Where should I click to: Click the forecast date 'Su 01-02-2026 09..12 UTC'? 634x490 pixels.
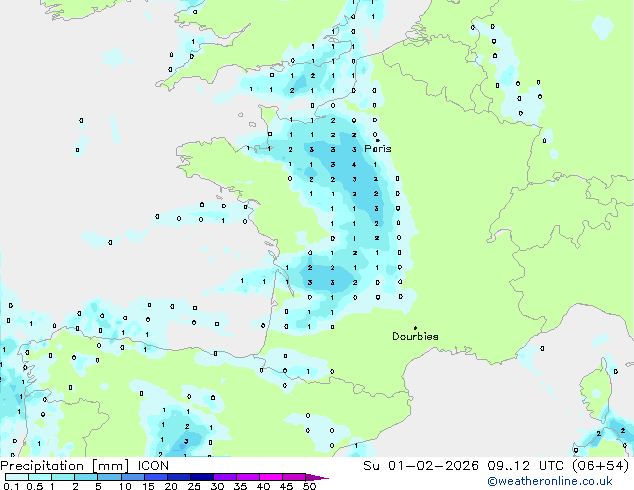click(x=463, y=466)
